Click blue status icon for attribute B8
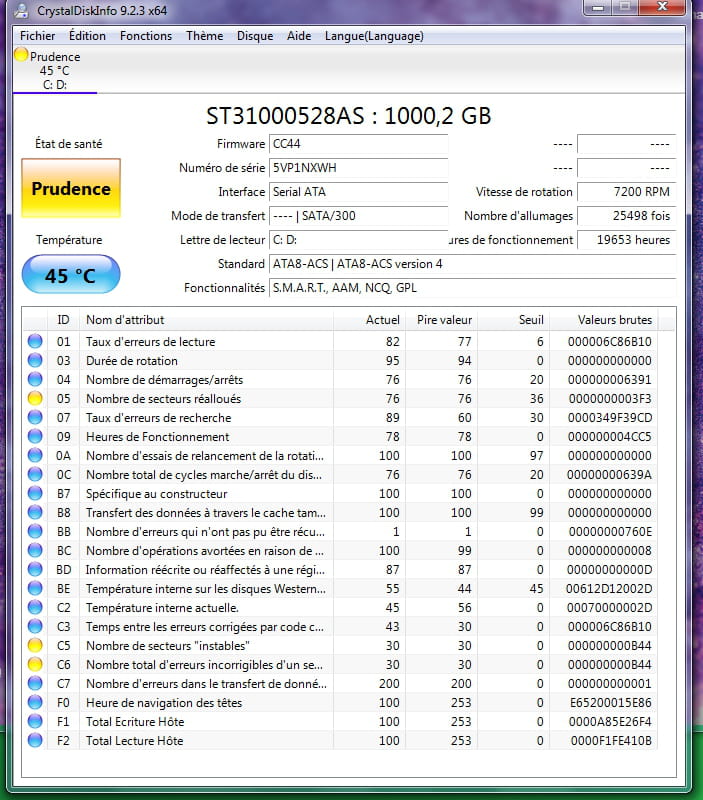This screenshot has width=703, height=800. [35, 512]
